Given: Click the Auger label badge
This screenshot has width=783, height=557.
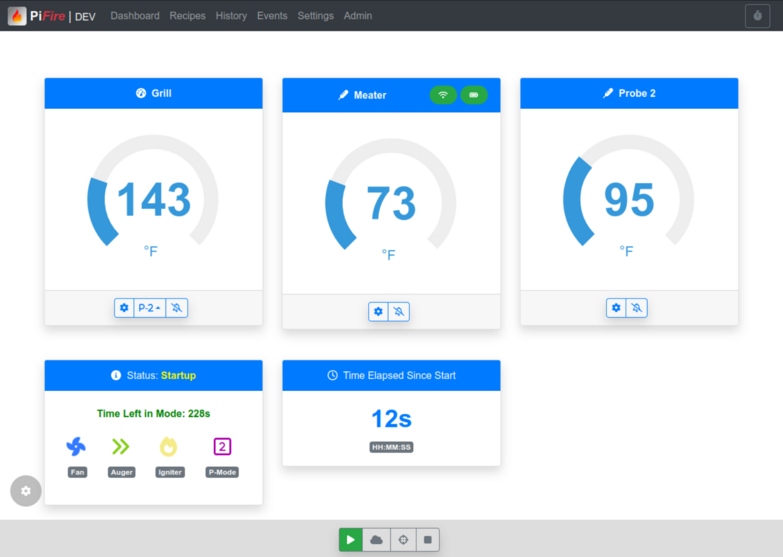Looking at the screenshot, I should coord(122,472).
